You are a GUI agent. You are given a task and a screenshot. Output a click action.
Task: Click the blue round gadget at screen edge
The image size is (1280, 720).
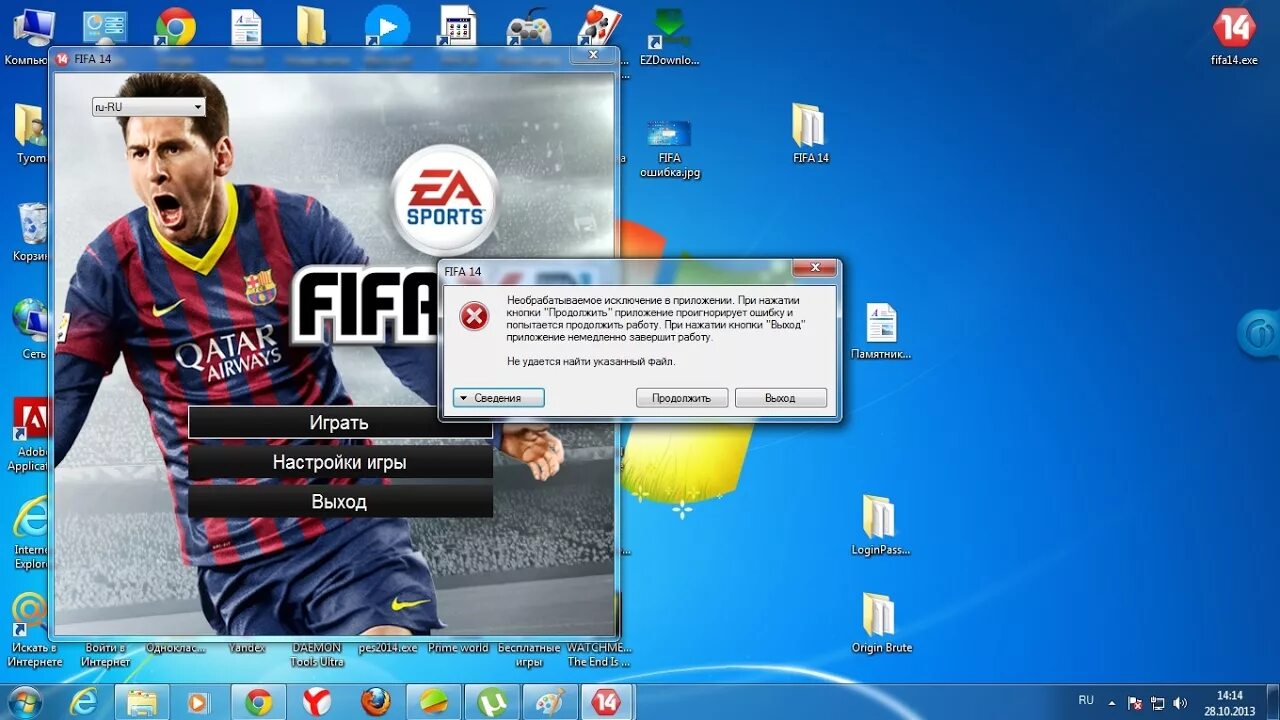click(x=1259, y=333)
